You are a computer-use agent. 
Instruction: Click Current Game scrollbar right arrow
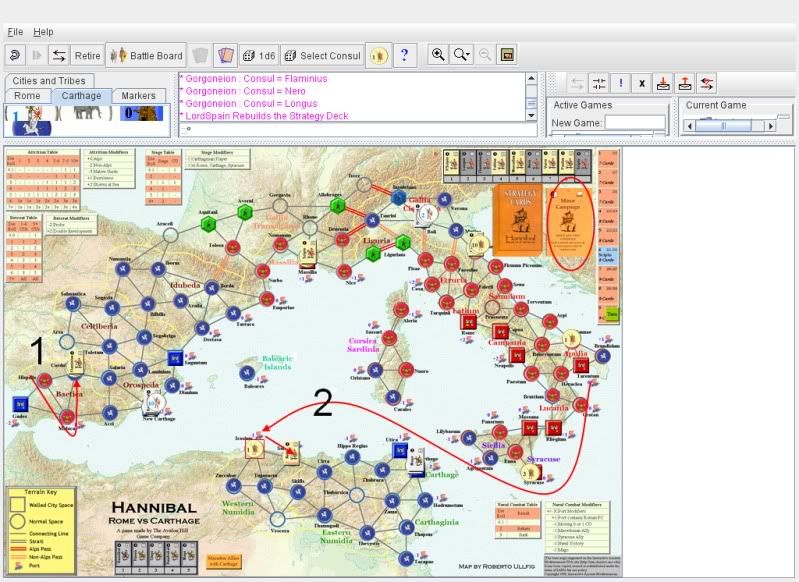pyautogui.click(x=770, y=125)
